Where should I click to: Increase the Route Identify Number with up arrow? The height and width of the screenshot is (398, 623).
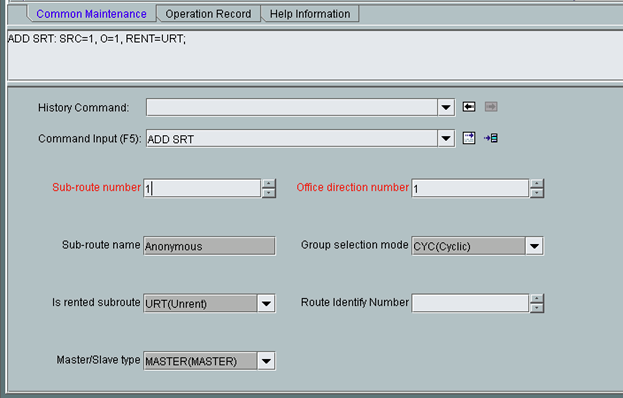(537, 299)
